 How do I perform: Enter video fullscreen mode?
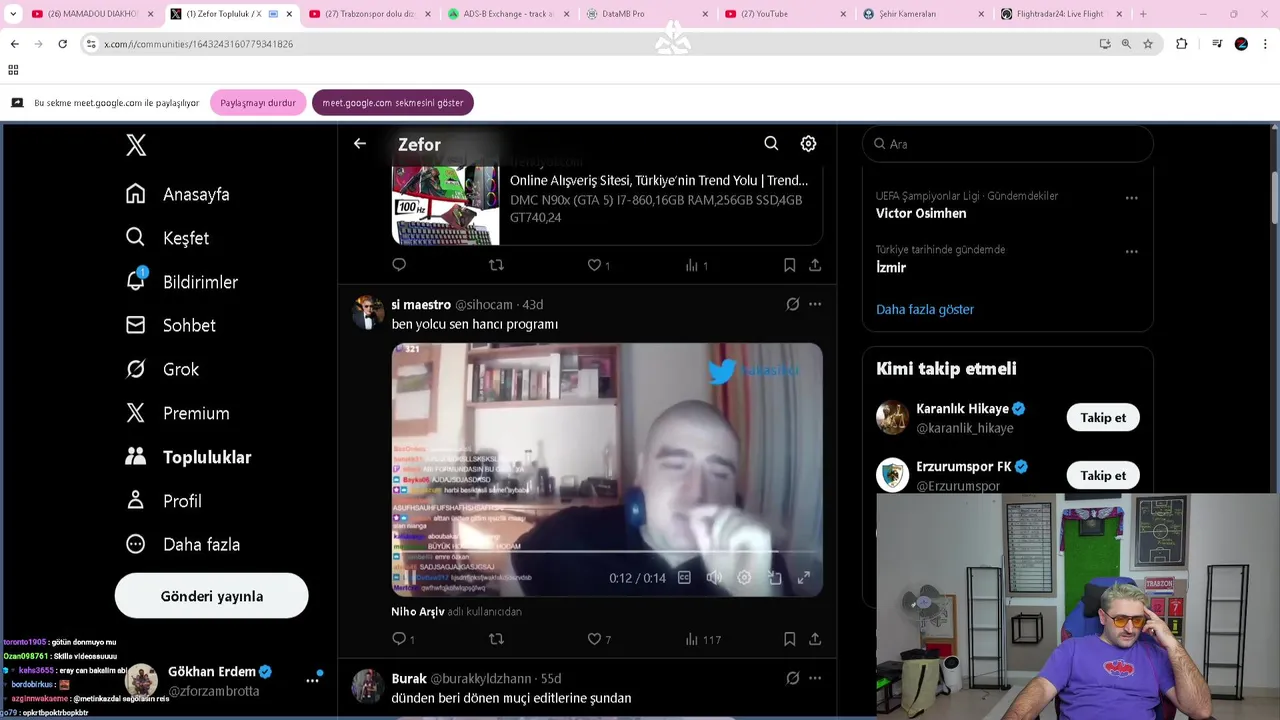[x=803, y=577]
